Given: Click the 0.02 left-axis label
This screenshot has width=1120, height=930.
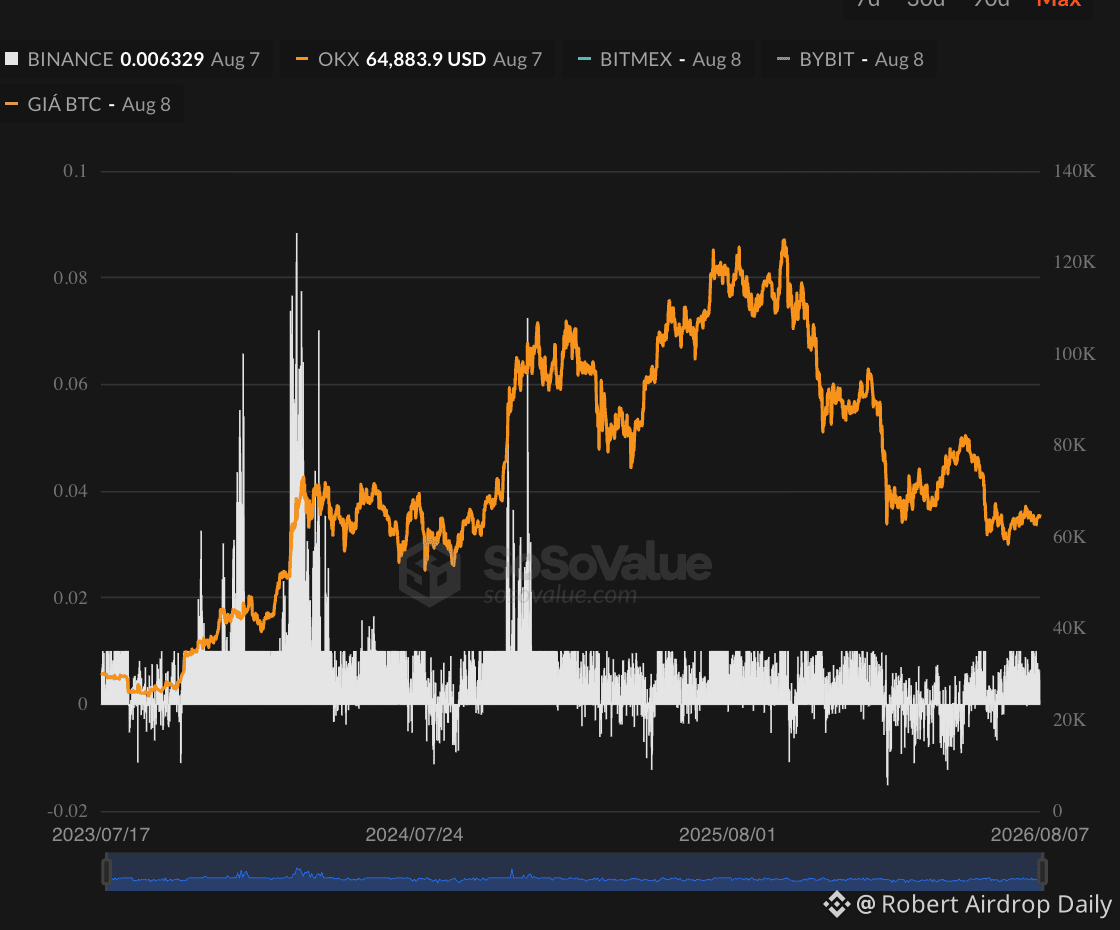Looking at the screenshot, I should [70, 597].
